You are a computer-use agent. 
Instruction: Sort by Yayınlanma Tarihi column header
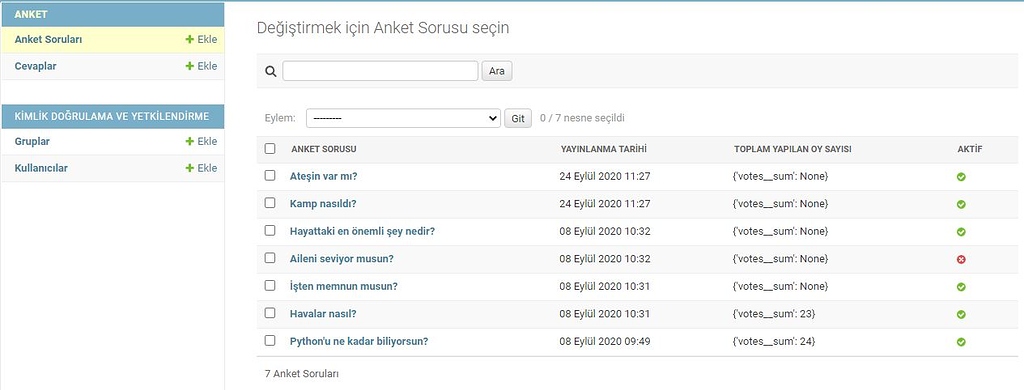tap(603, 149)
